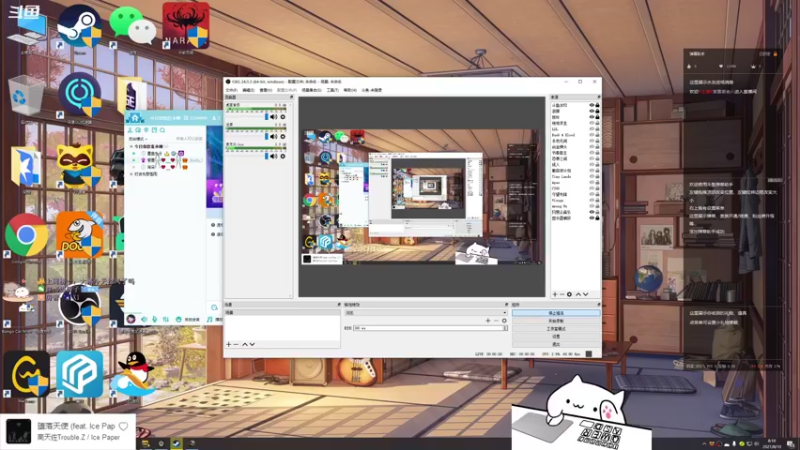
Task: Move selected source up in Sources list
Action: 578,294
